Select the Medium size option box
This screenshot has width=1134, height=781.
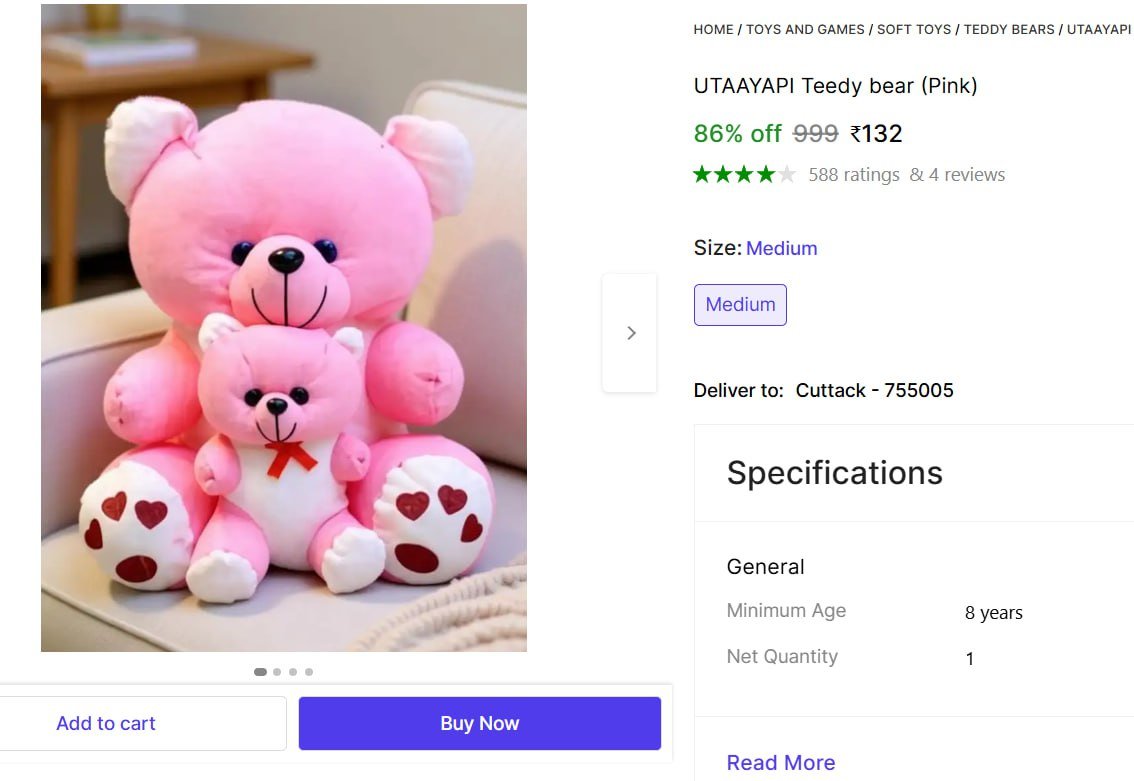point(740,305)
